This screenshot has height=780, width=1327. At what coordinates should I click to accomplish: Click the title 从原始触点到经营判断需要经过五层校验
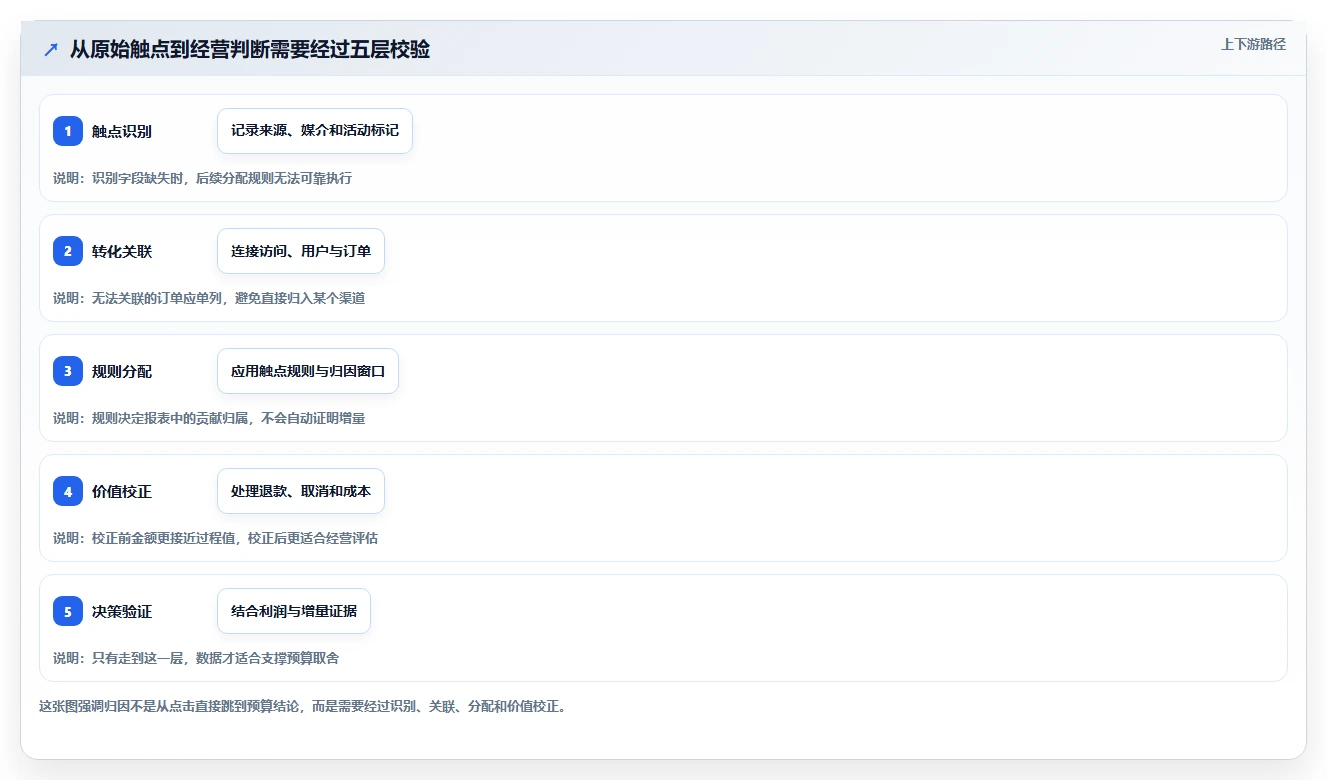250,50
